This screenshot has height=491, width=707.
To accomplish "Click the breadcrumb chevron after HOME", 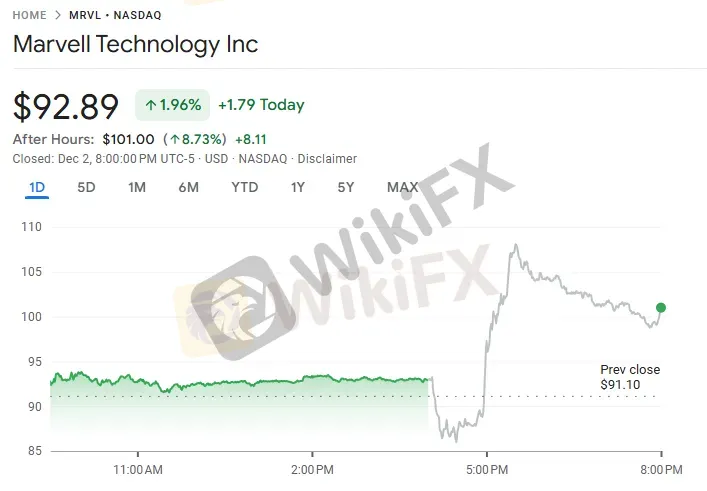I will tap(58, 16).
